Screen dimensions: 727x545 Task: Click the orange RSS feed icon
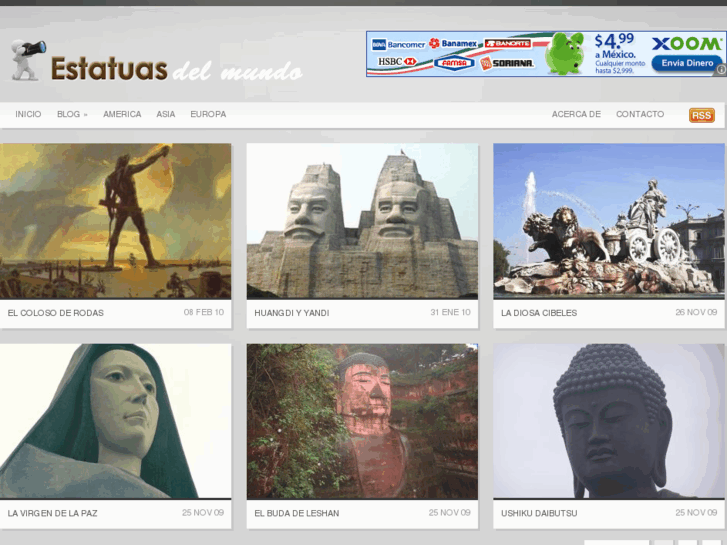pyautogui.click(x=701, y=115)
